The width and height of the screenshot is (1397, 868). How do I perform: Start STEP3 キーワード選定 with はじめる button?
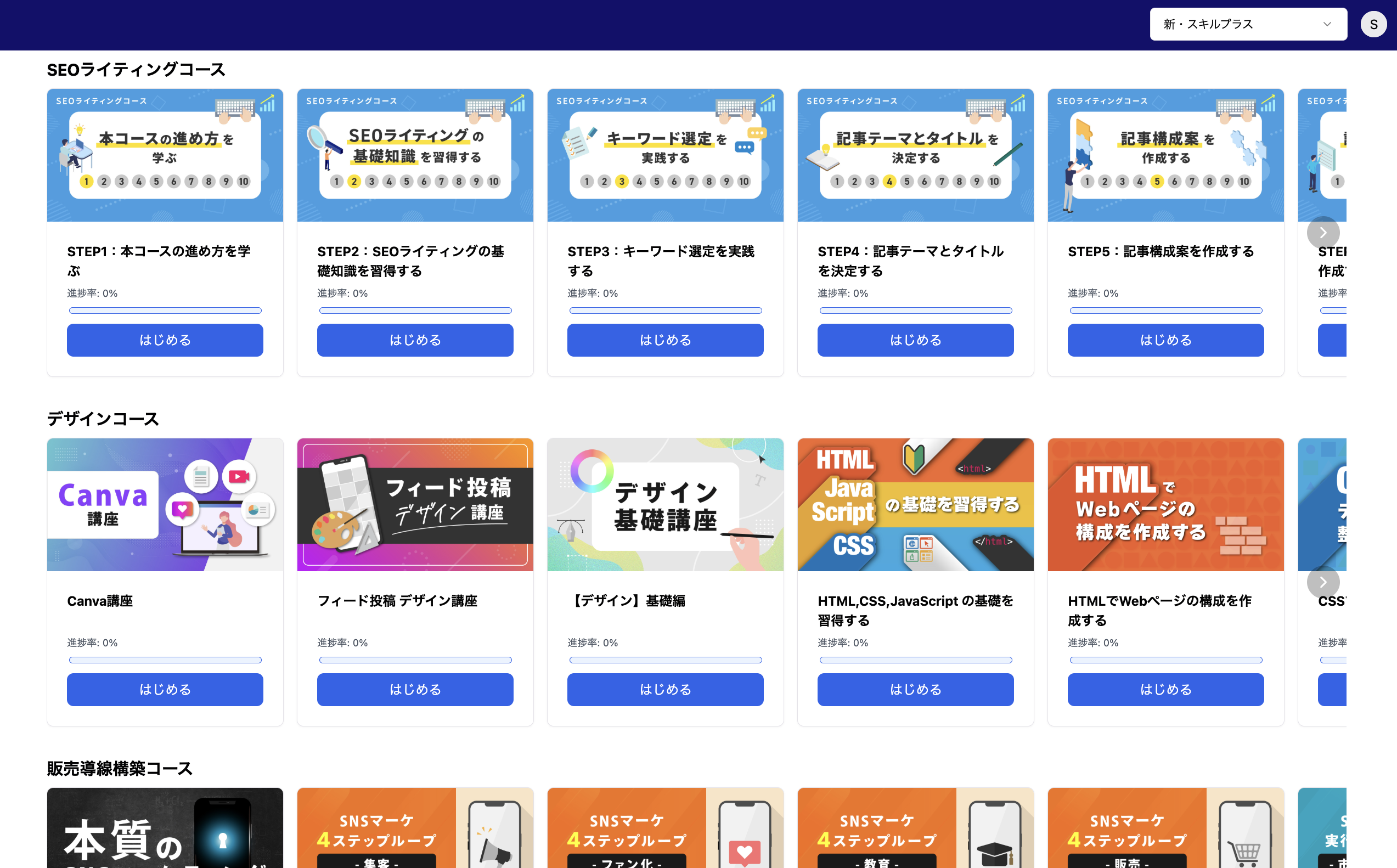pyautogui.click(x=665, y=340)
